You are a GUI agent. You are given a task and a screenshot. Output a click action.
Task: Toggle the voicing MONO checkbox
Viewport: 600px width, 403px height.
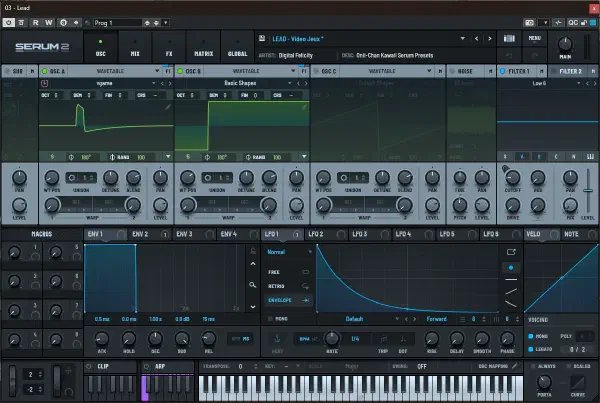pyautogui.click(x=530, y=336)
